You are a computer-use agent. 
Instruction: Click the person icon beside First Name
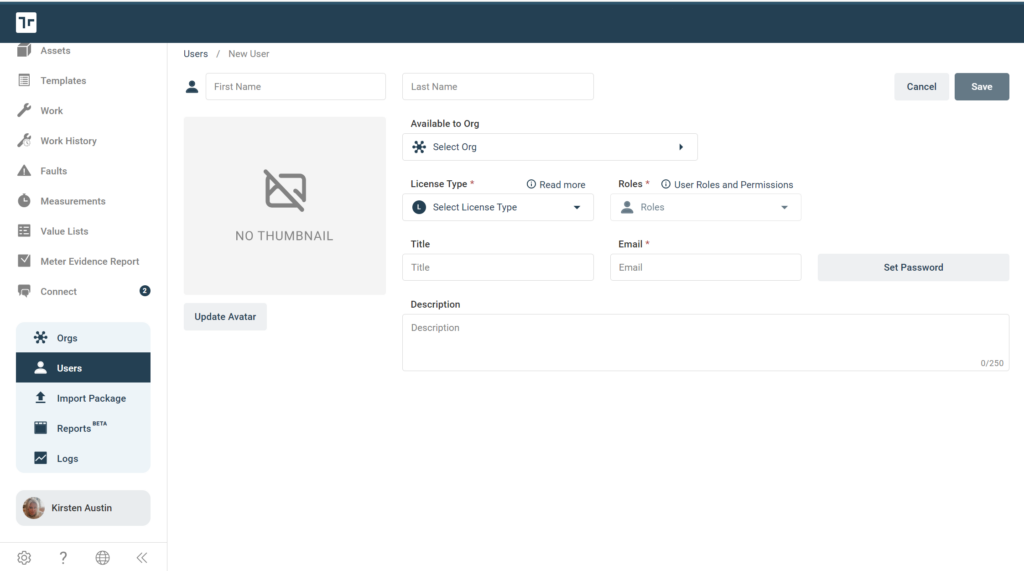click(x=192, y=86)
